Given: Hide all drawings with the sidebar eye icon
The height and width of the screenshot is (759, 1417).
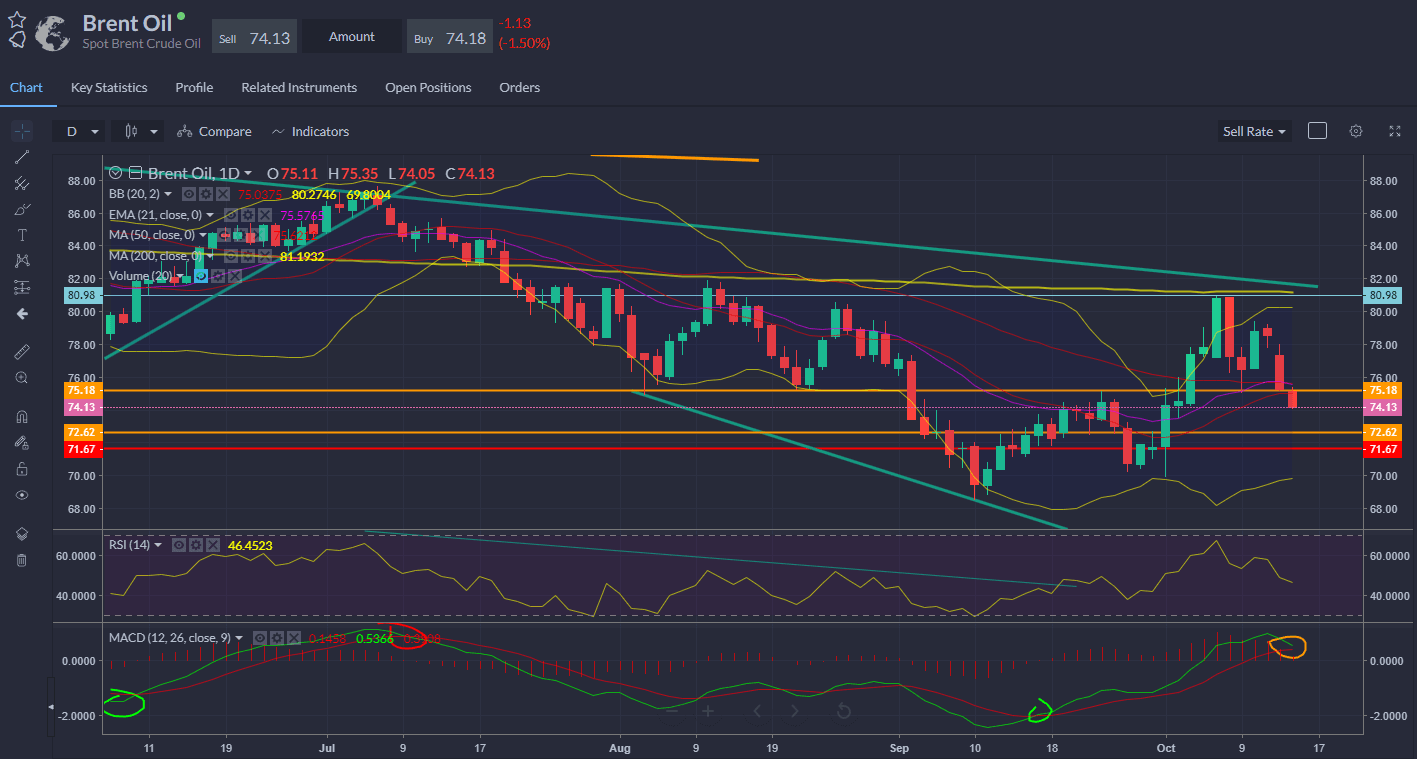Looking at the screenshot, I should (21, 495).
